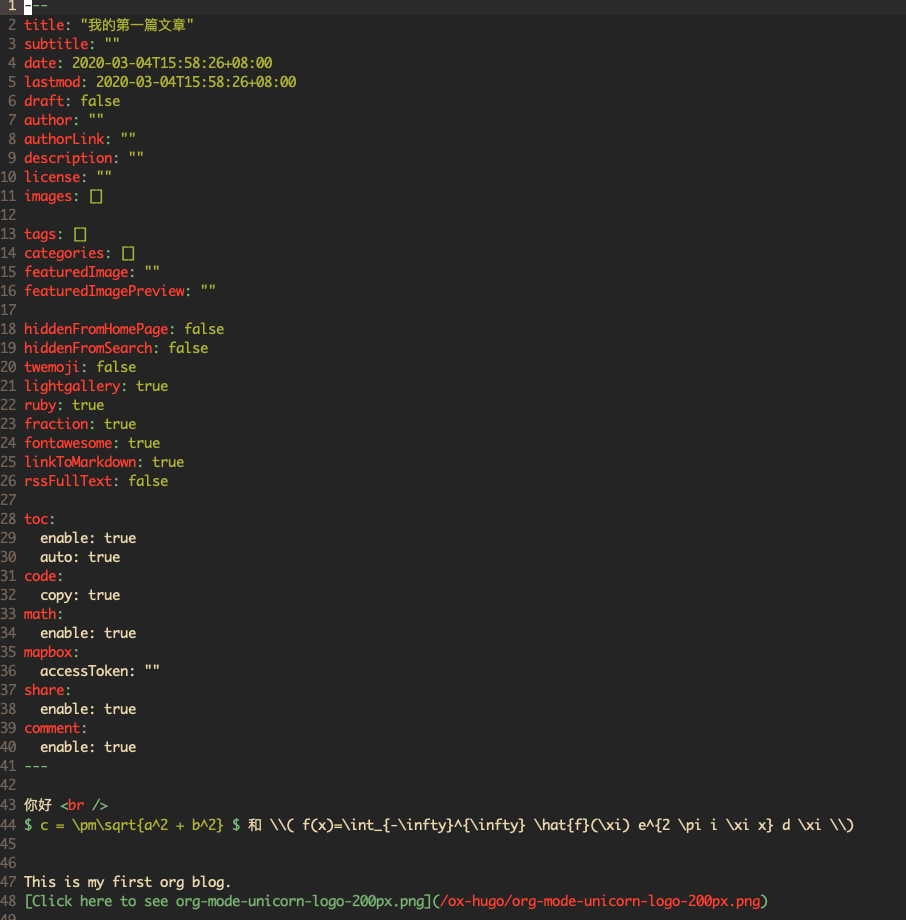Click the empty brackets after "images:"
This screenshot has width=906, height=920.
pos(96,196)
